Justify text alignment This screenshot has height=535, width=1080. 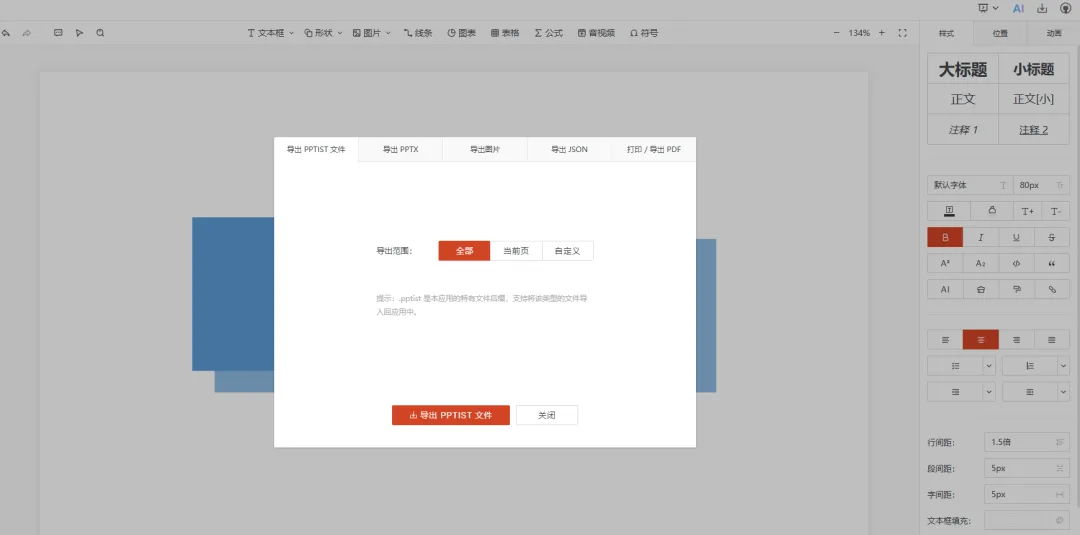point(1052,339)
